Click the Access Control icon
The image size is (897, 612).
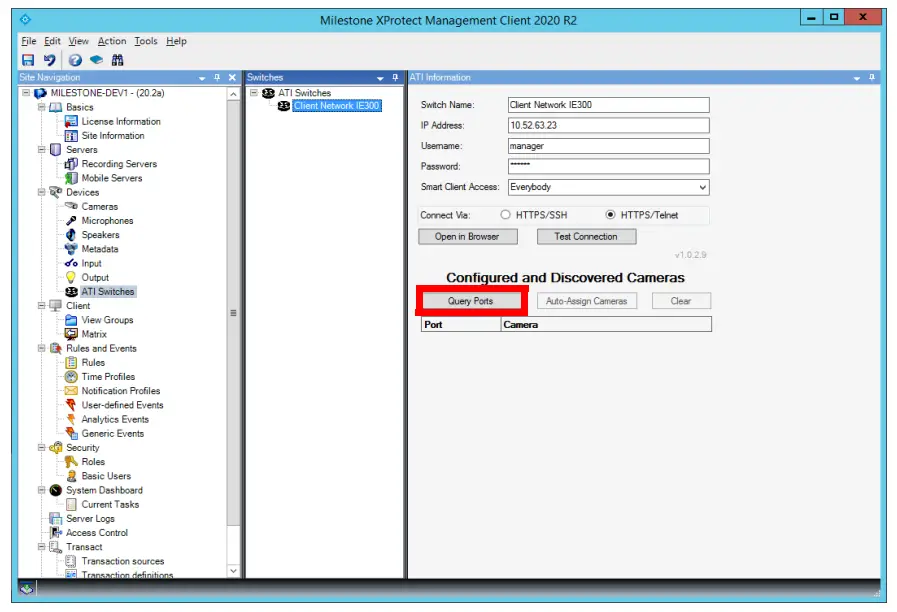[55, 532]
